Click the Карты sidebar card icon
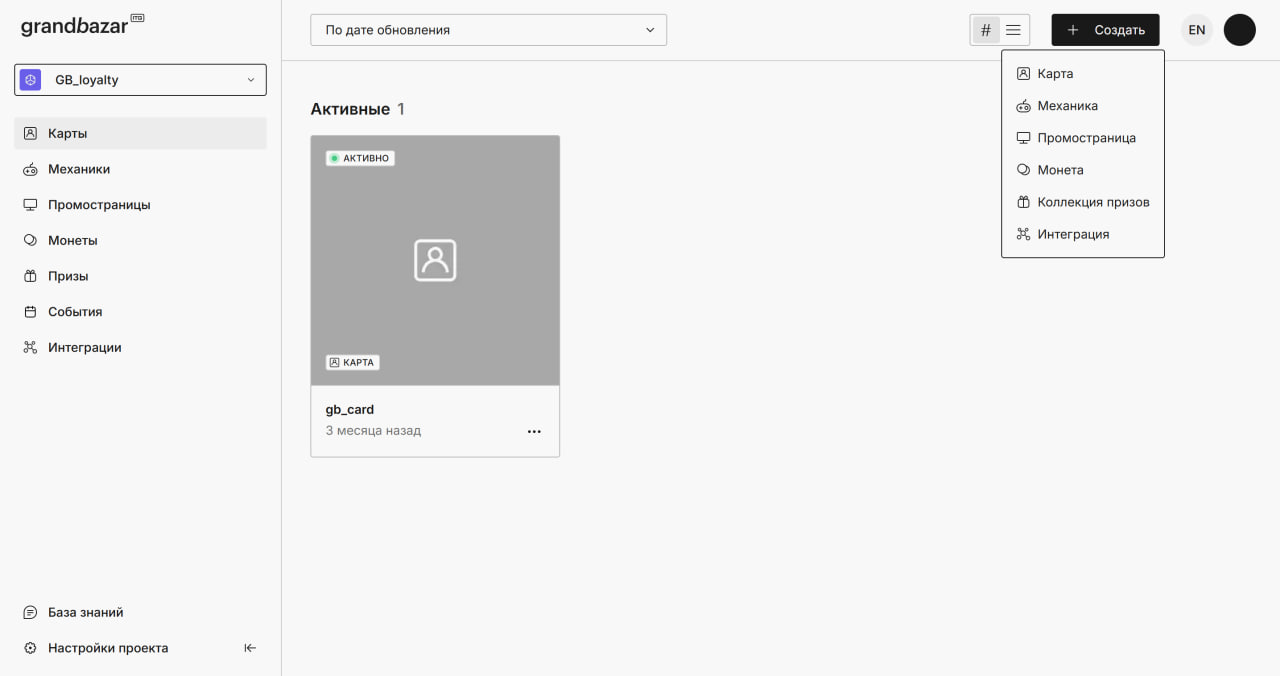Screen dimensions: 1280x676 (30, 133)
